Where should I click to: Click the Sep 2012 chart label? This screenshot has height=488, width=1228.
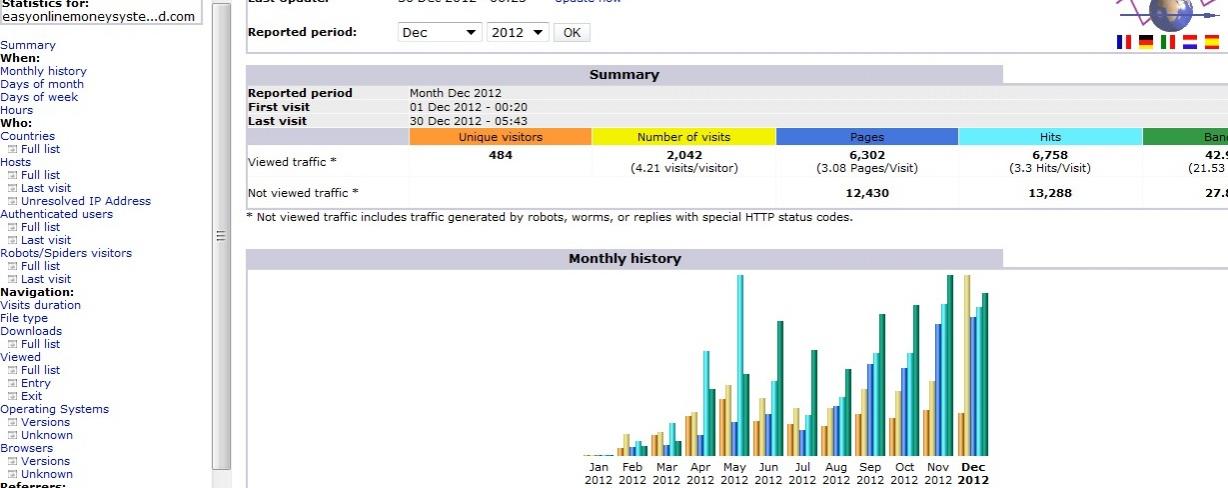click(870, 473)
